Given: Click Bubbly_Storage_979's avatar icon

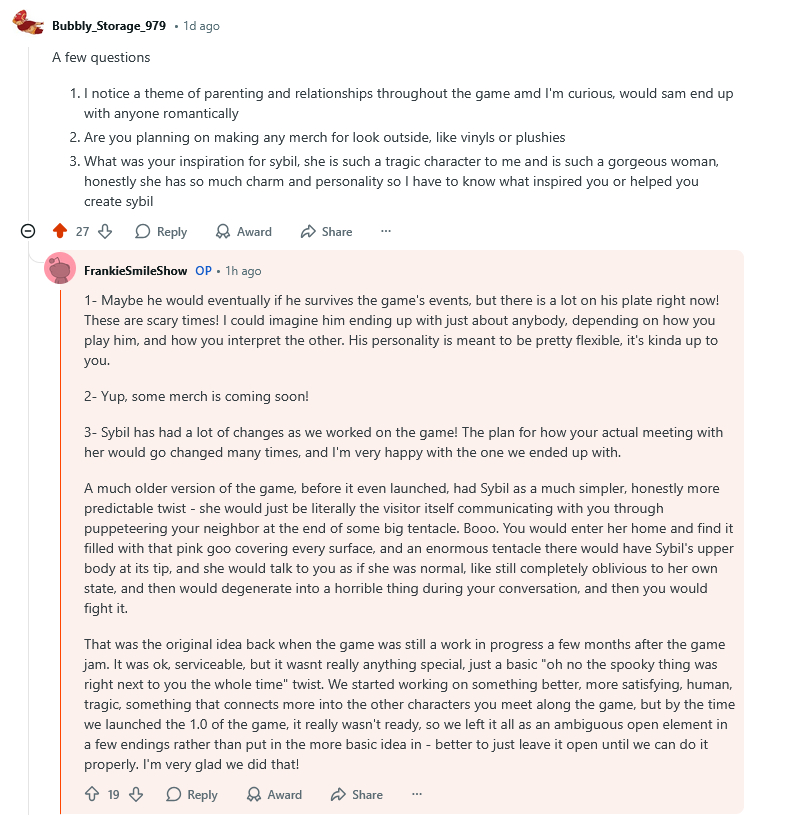Looking at the screenshot, I should (27, 25).
